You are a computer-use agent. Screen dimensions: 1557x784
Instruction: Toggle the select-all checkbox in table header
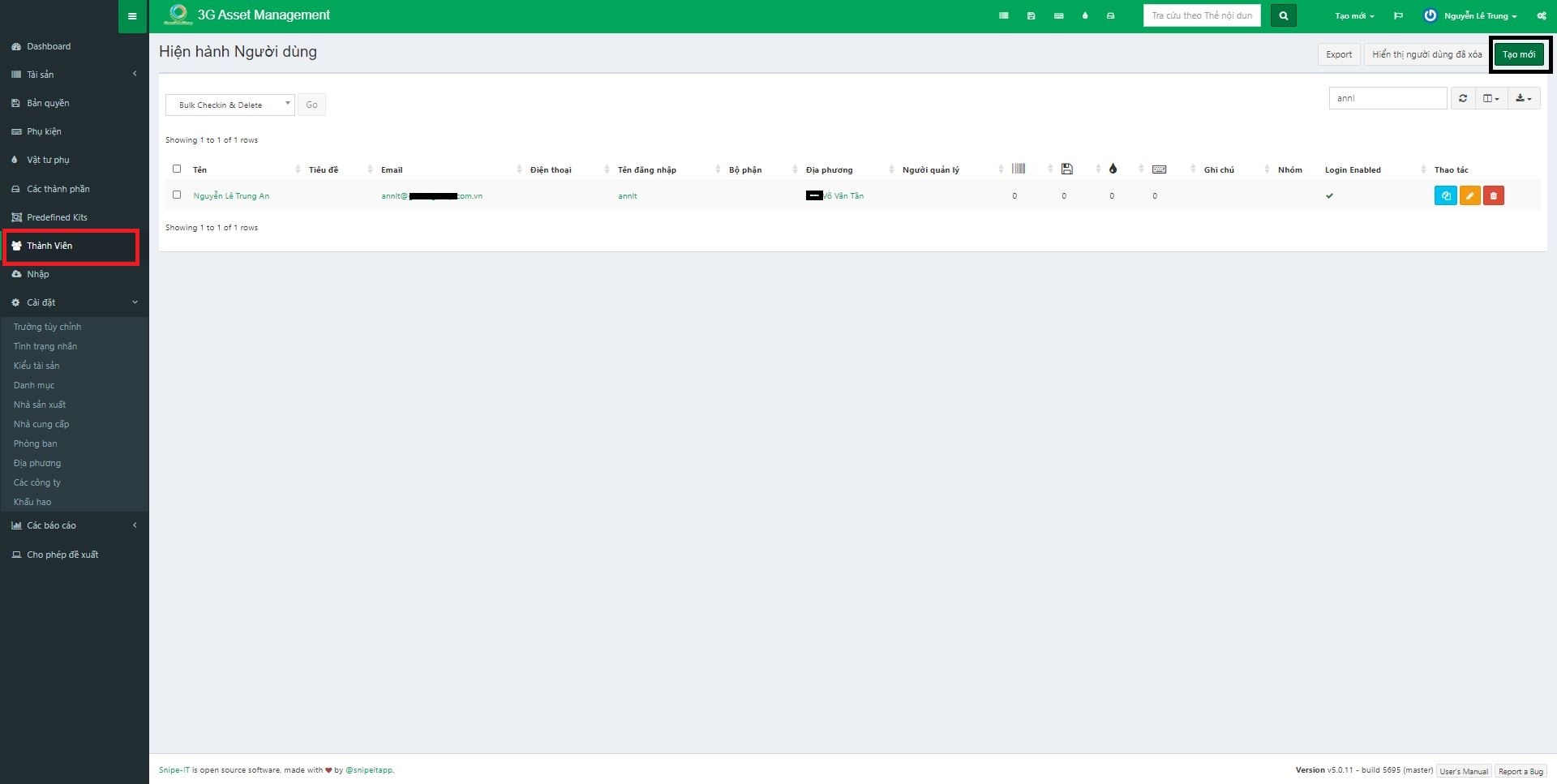177,169
